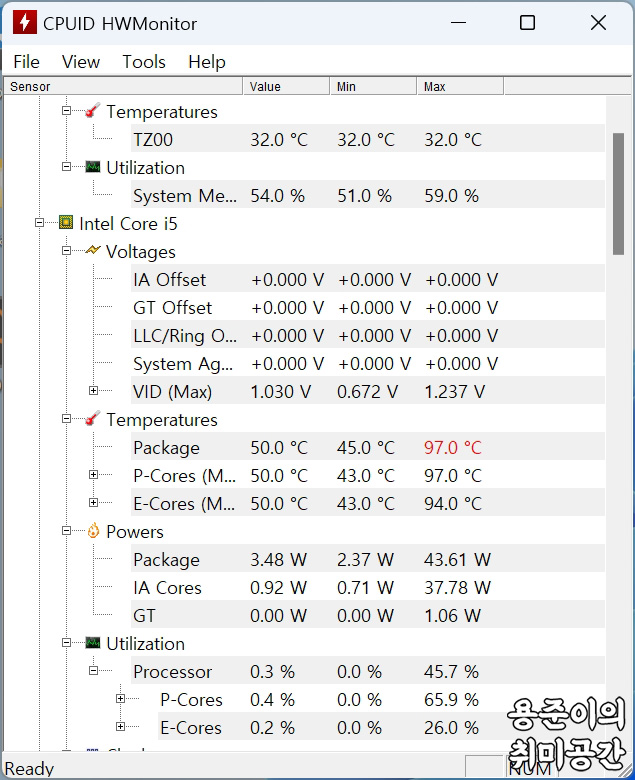
Task: Expand the E-Cores utilization entry
Action: coord(120,727)
